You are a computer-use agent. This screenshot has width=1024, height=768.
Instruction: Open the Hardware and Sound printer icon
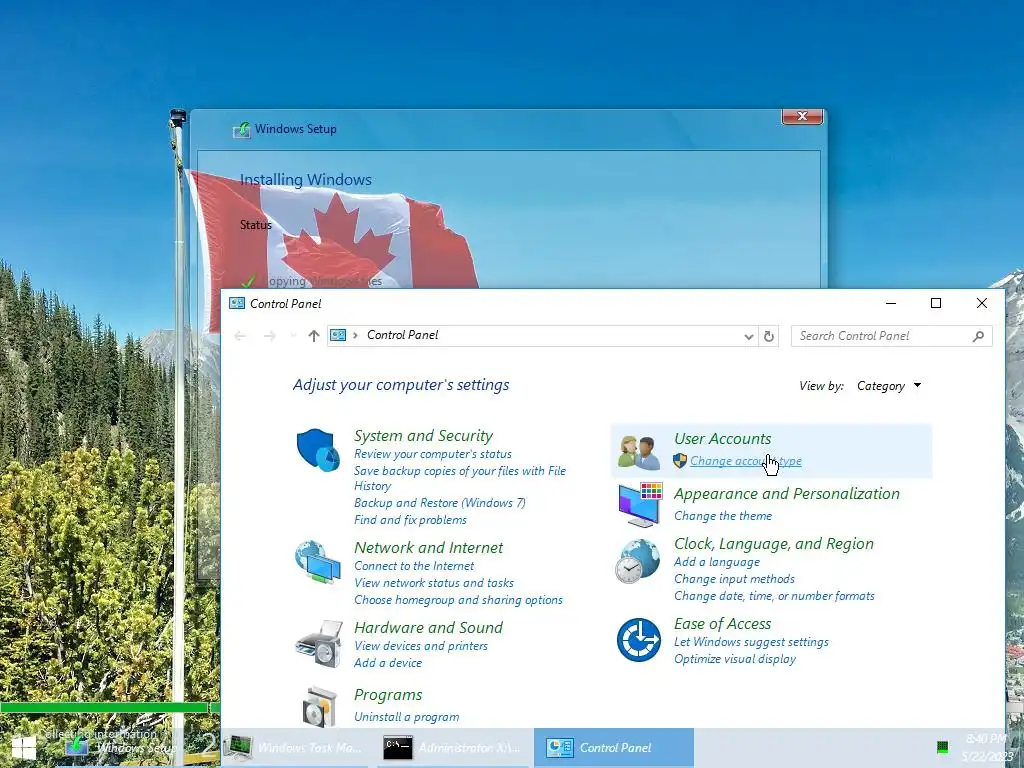(319, 643)
